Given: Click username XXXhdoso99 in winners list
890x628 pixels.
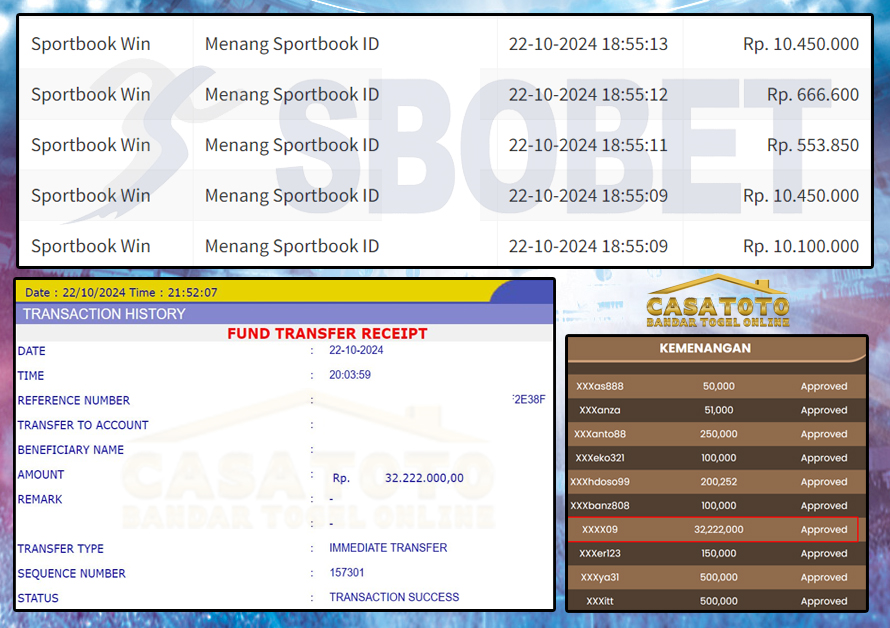Looking at the screenshot, I should click(600, 482).
